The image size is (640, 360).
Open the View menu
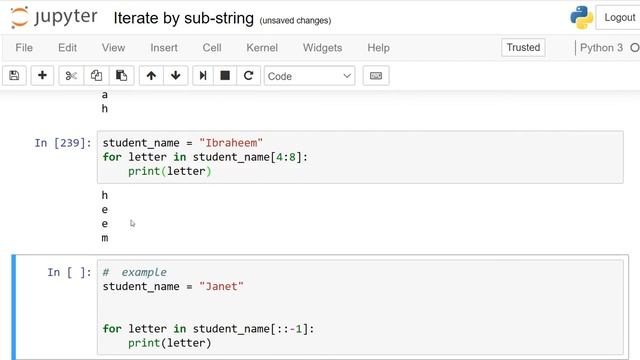pyautogui.click(x=113, y=48)
